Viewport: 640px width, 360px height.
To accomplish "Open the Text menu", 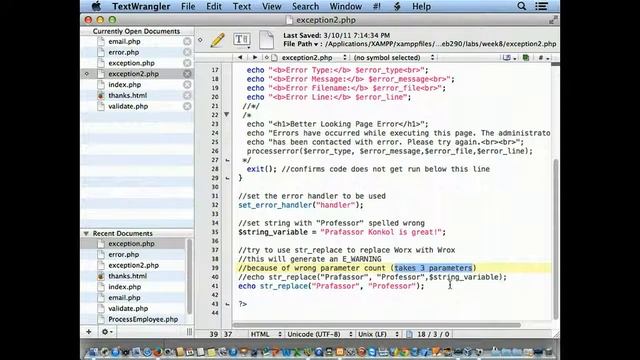I will tap(242, 7).
